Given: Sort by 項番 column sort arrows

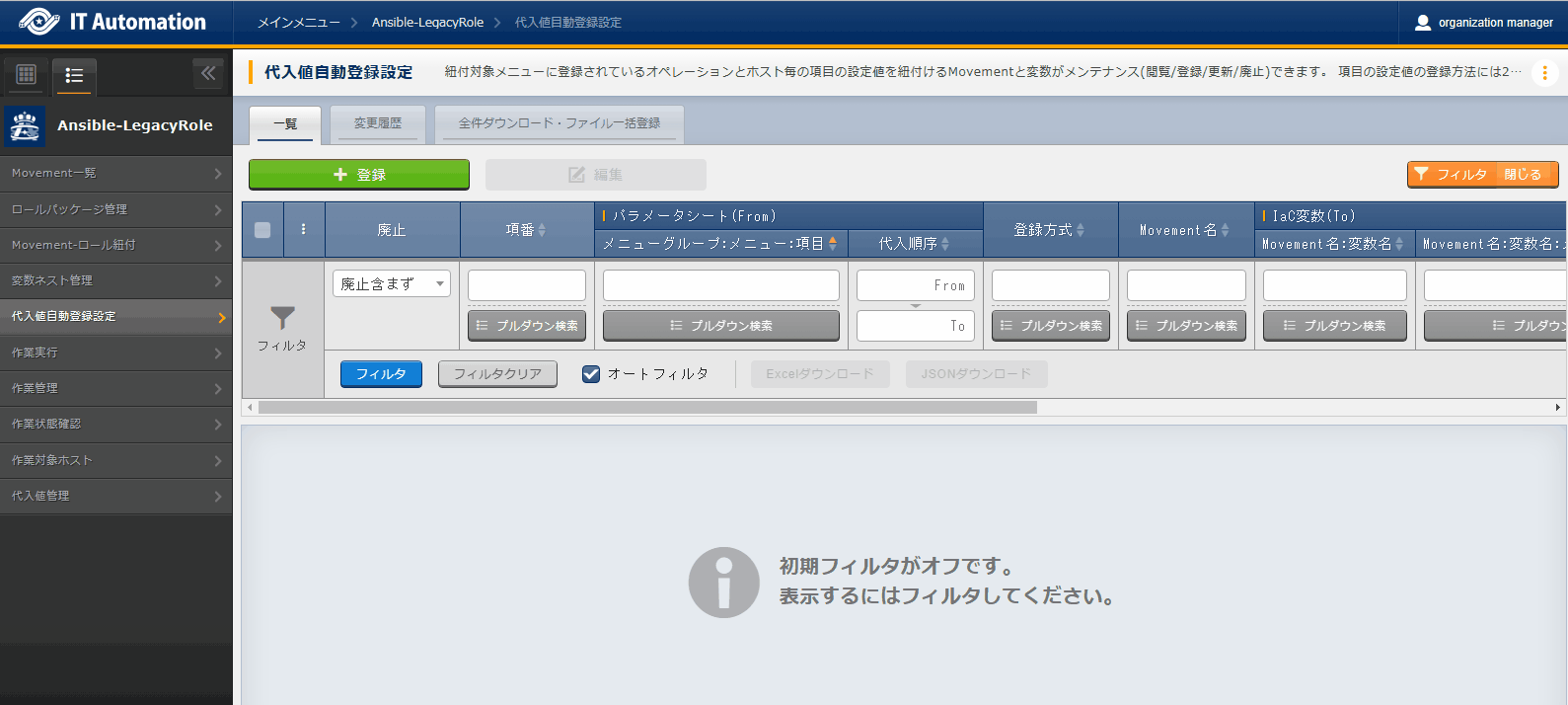Looking at the screenshot, I should pyautogui.click(x=542, y=230).
